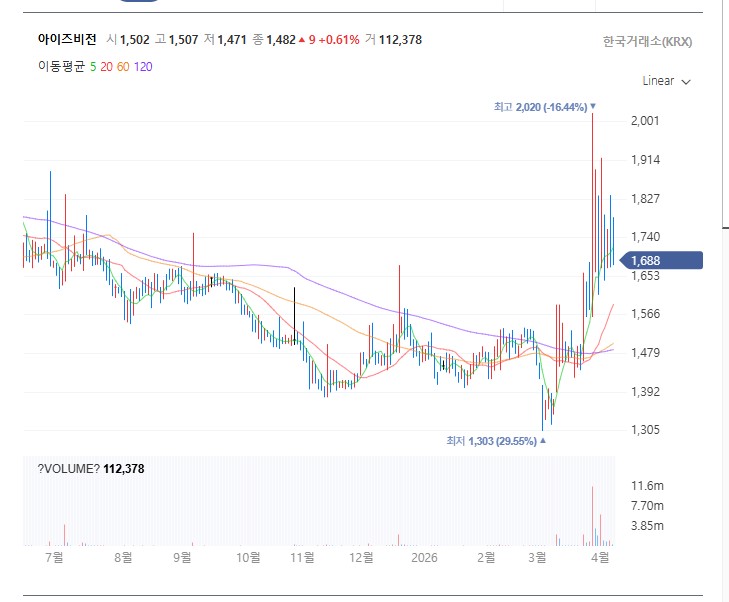
Task: Click the 한국거래소(KRX) label
Action: (x=647, y=42)
